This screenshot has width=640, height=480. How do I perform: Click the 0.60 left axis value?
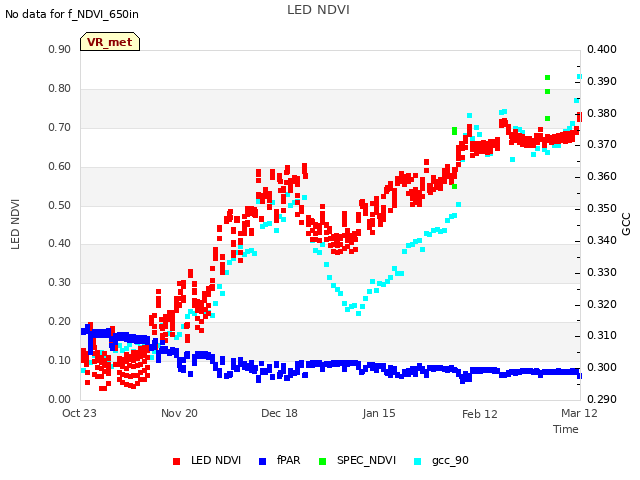[x=60, y=167]
